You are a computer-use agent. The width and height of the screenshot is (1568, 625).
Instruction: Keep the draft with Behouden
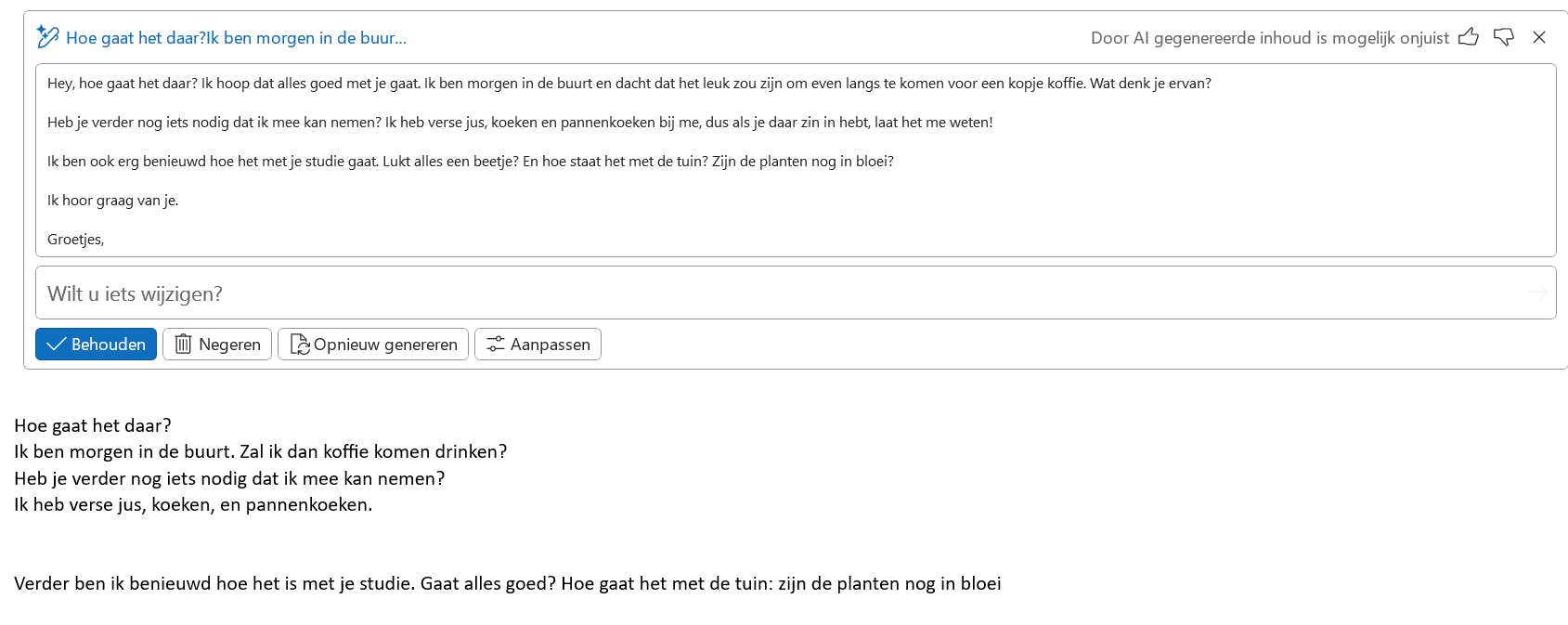tap(96, 345)
